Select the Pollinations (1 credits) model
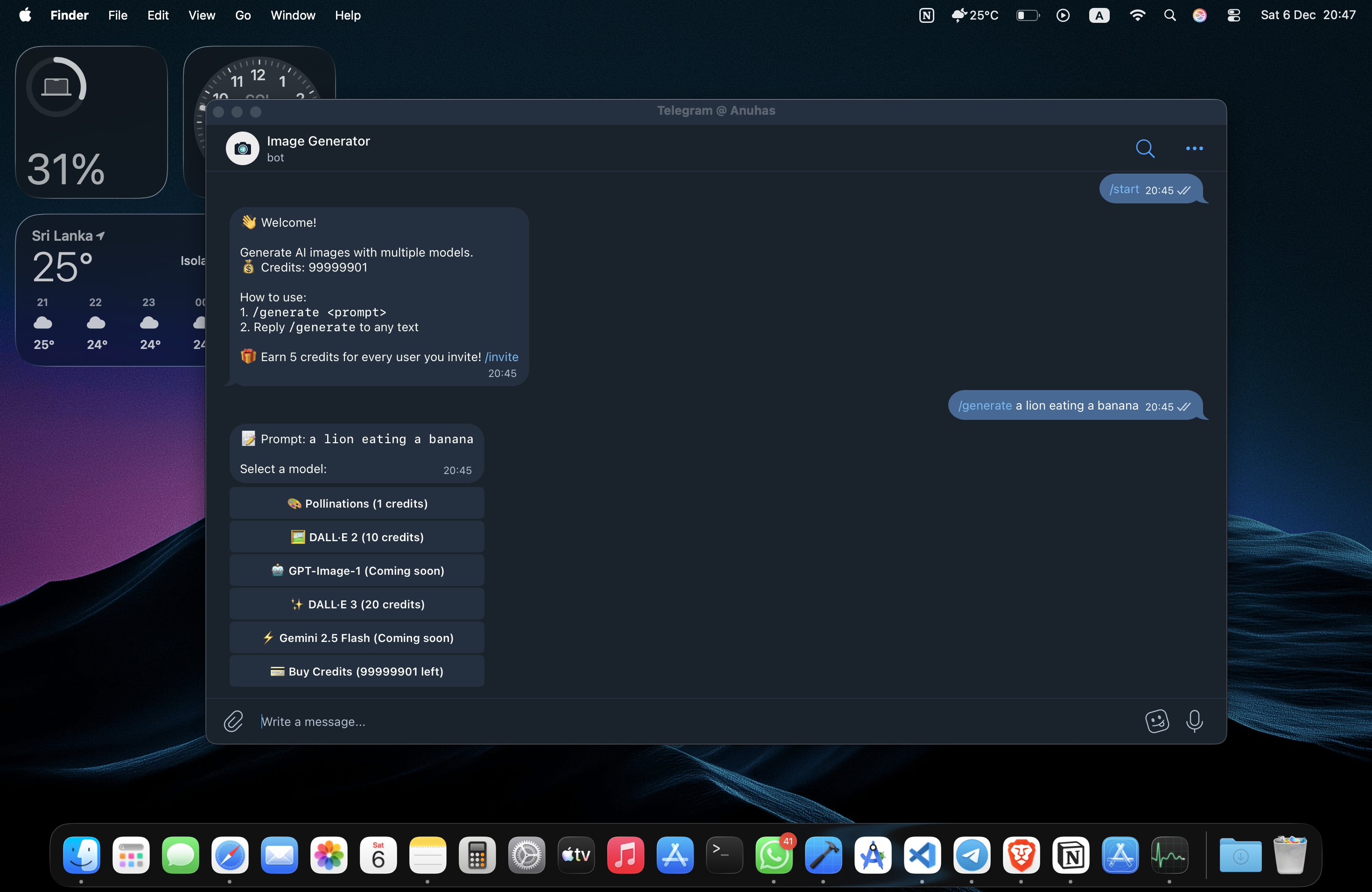This screenshot has height=892, width=1372. click(x=357, y=503)
